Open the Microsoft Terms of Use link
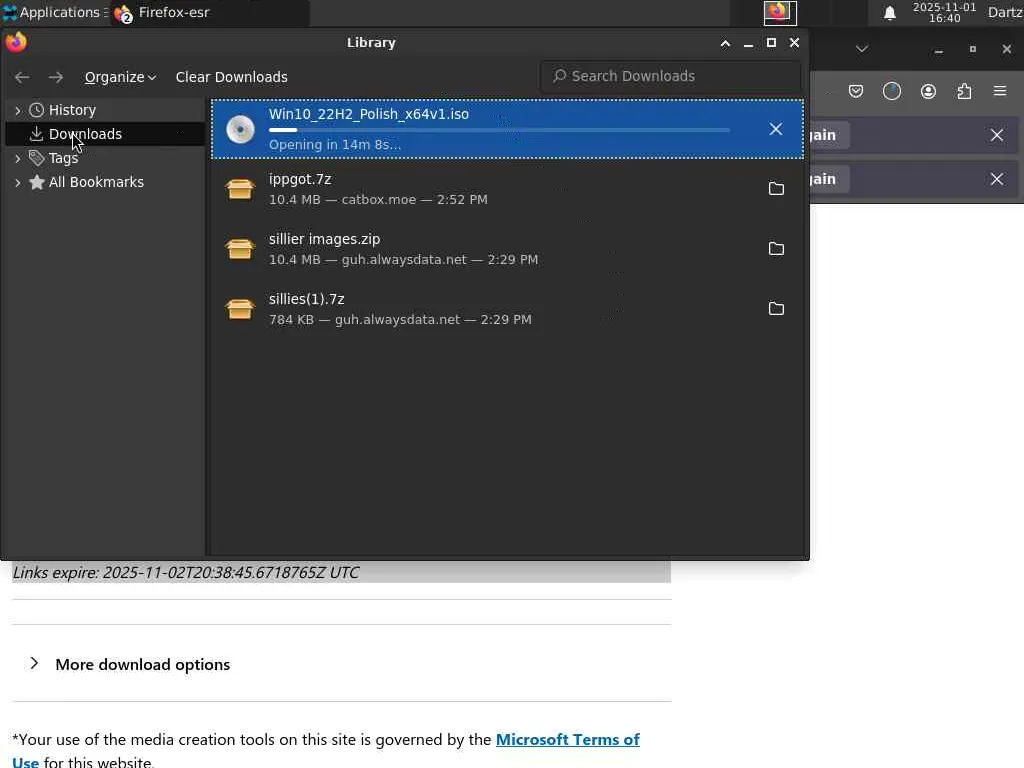Viewport: 1024px width, 768px height. click(568, 740)
